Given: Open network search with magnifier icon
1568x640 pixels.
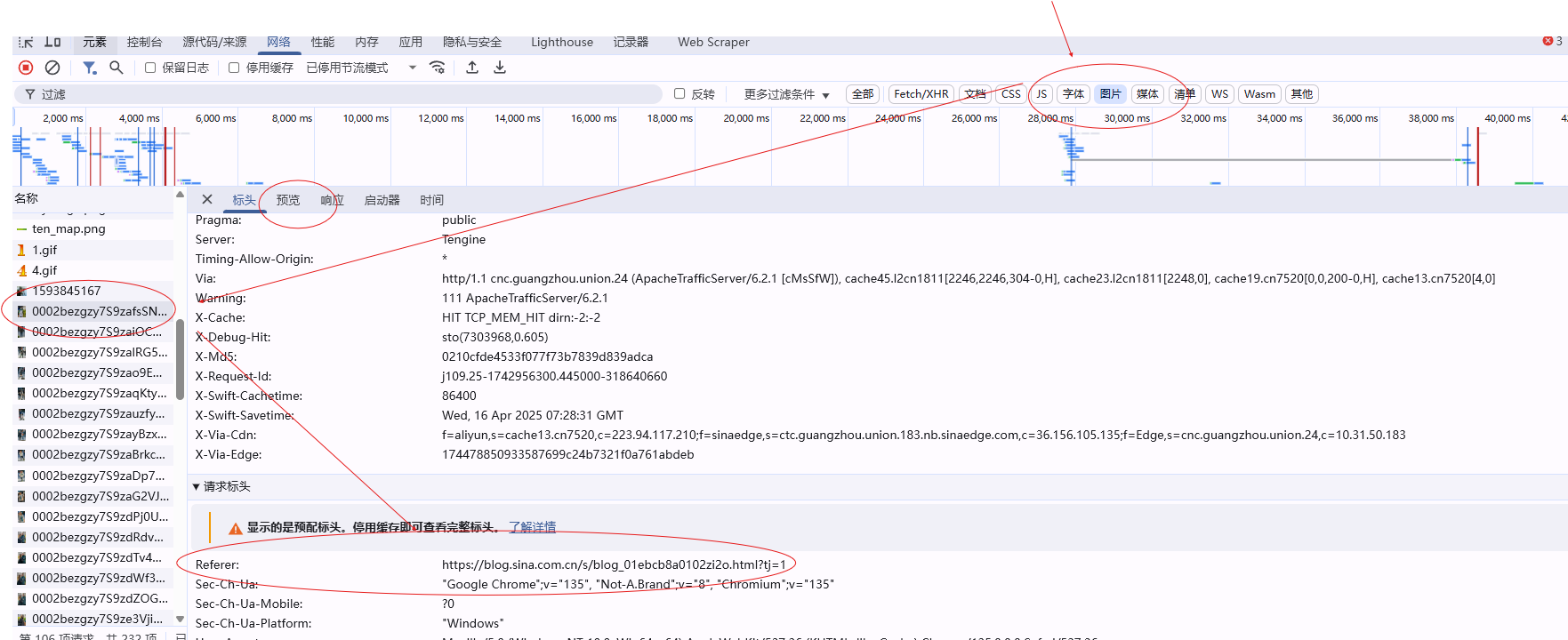Looking at the screenshot, I should (116, 68).
